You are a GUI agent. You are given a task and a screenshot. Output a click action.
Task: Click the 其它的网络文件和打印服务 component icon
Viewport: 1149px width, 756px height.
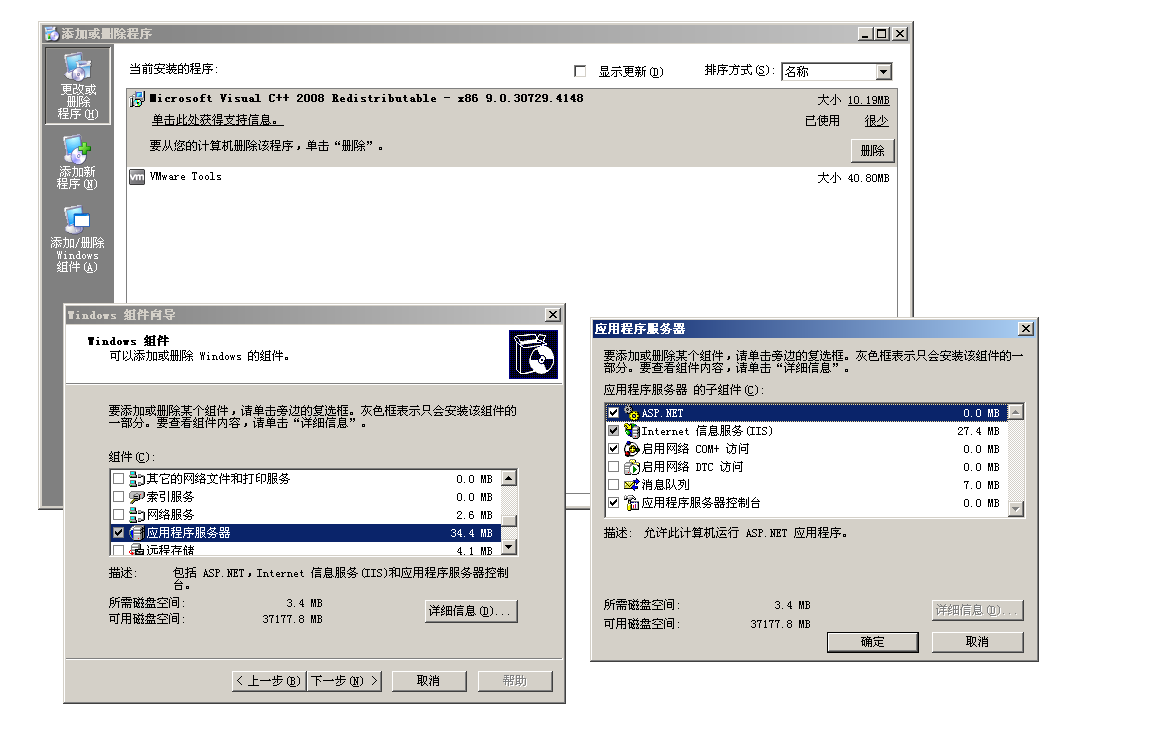coord(137,479)
